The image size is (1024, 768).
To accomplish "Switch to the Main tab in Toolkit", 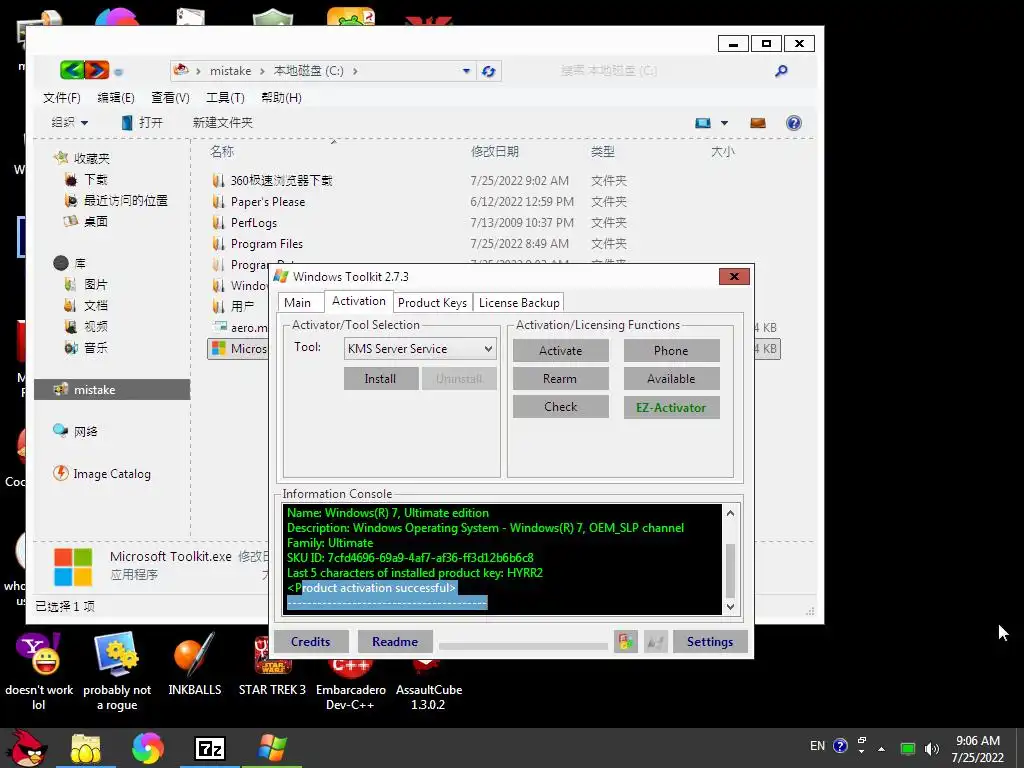I will click(x=297, y=302).
